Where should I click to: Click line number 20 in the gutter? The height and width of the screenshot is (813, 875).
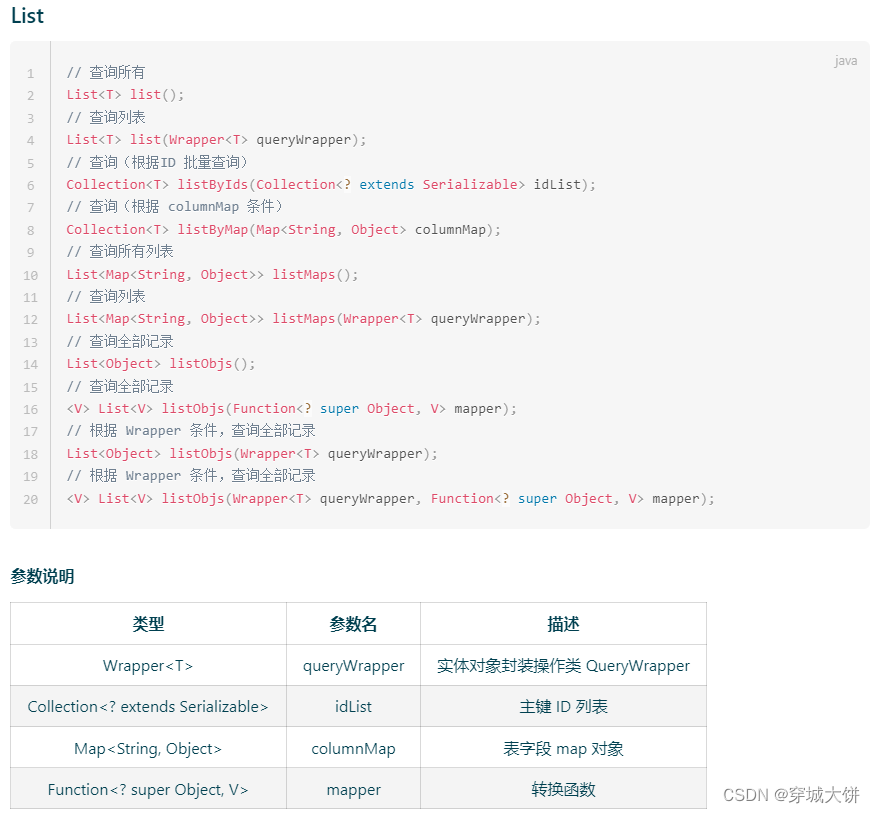31,499
